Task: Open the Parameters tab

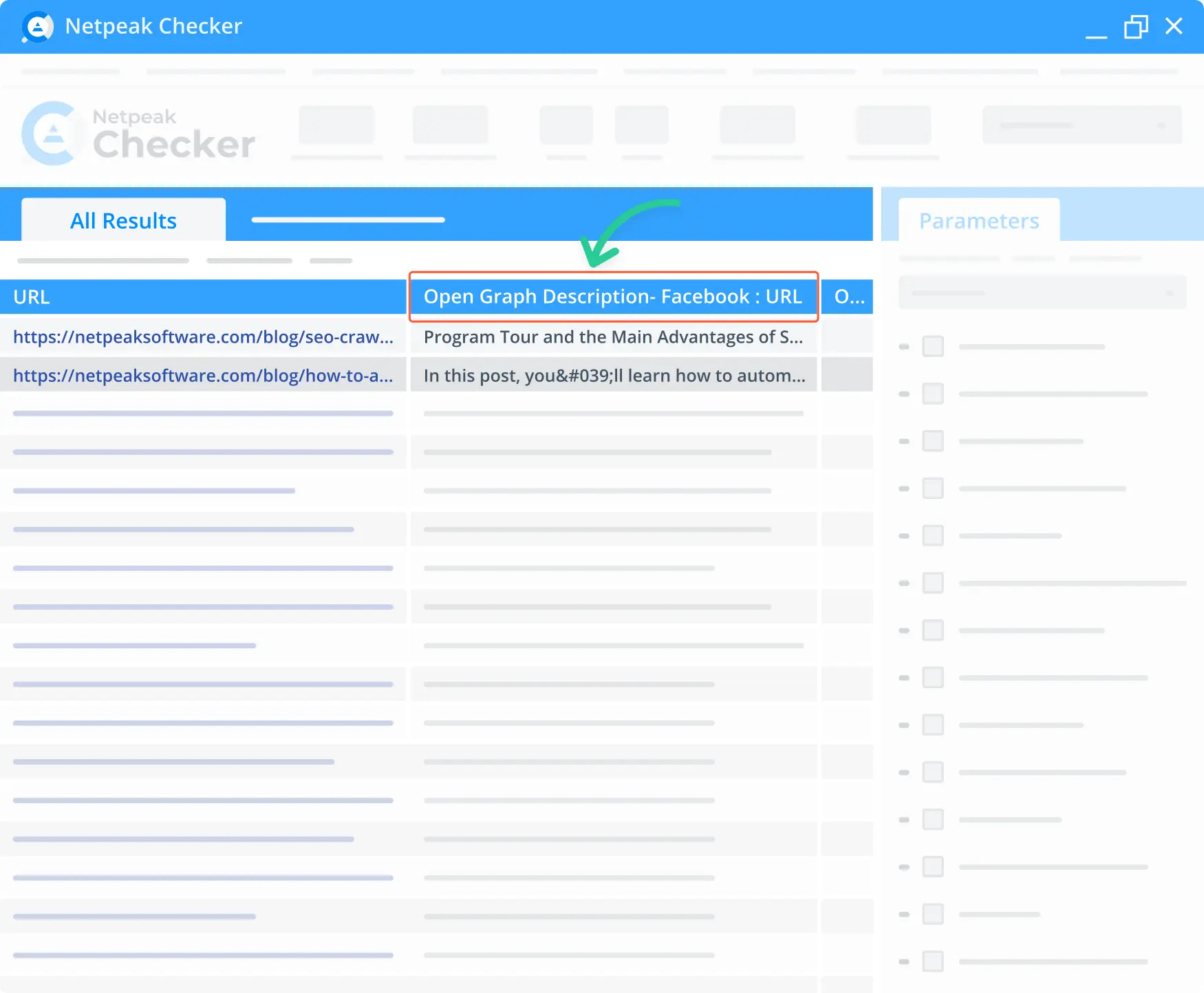Action: click(979, 220)
